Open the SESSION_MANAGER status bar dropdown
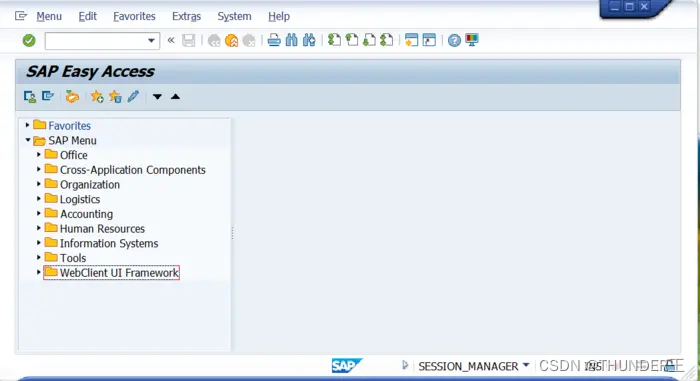 click(526, 365)
